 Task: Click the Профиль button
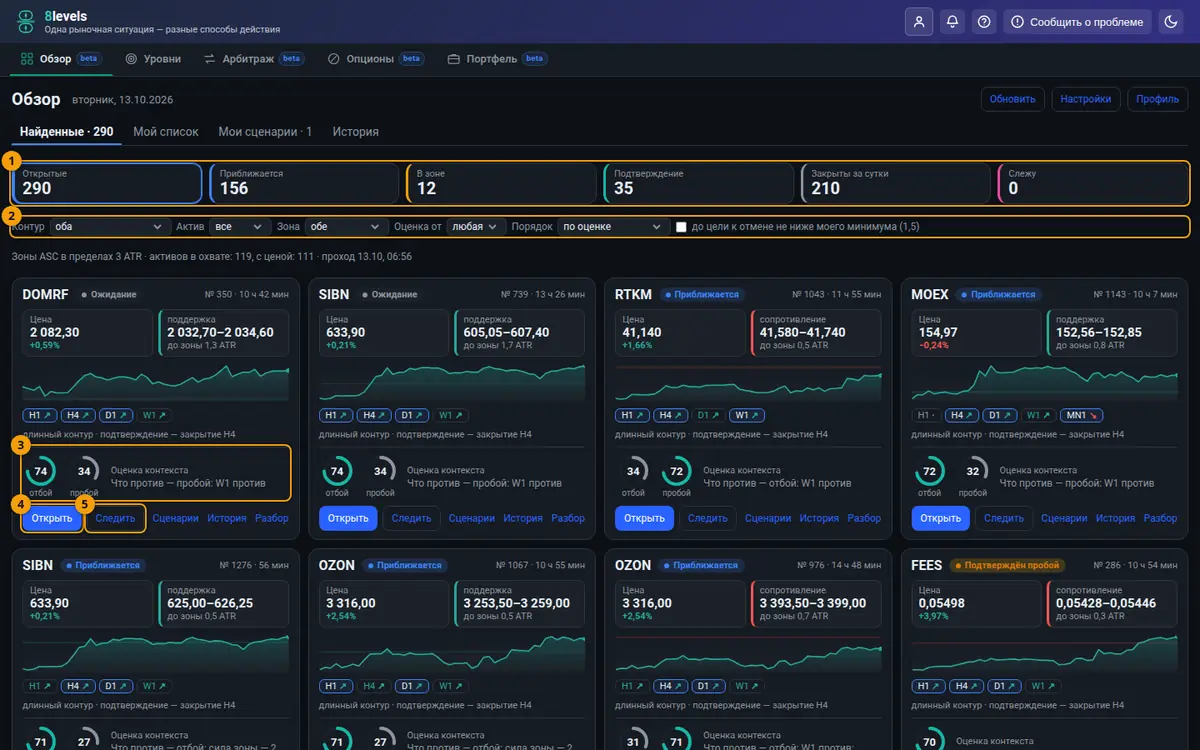(1158, 99)
